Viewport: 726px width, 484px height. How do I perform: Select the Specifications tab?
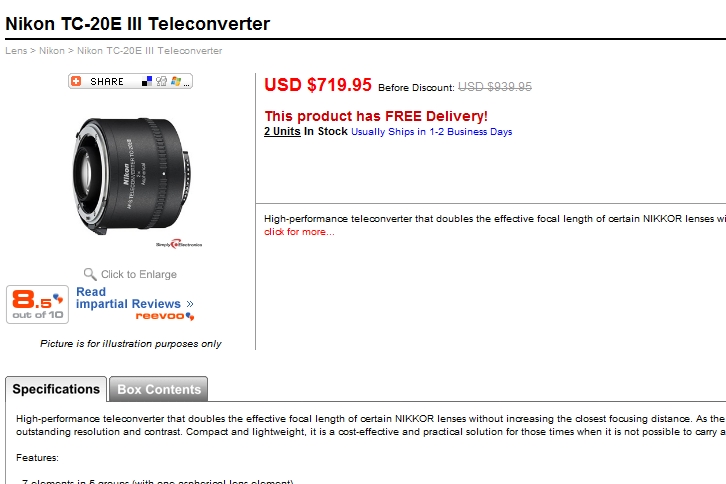point(56,389)
